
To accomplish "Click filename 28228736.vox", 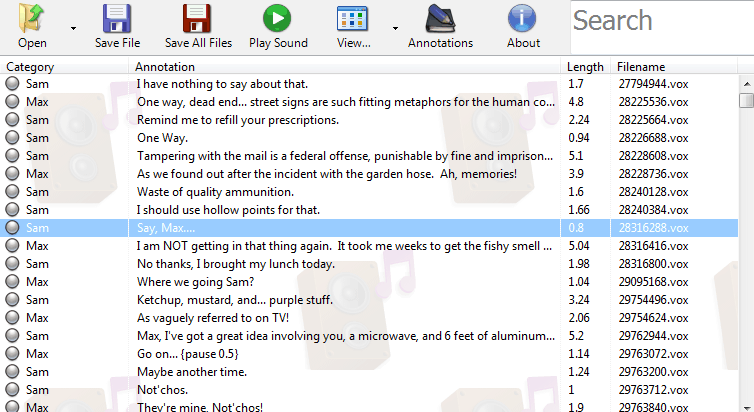I will (x=653, y=174).
